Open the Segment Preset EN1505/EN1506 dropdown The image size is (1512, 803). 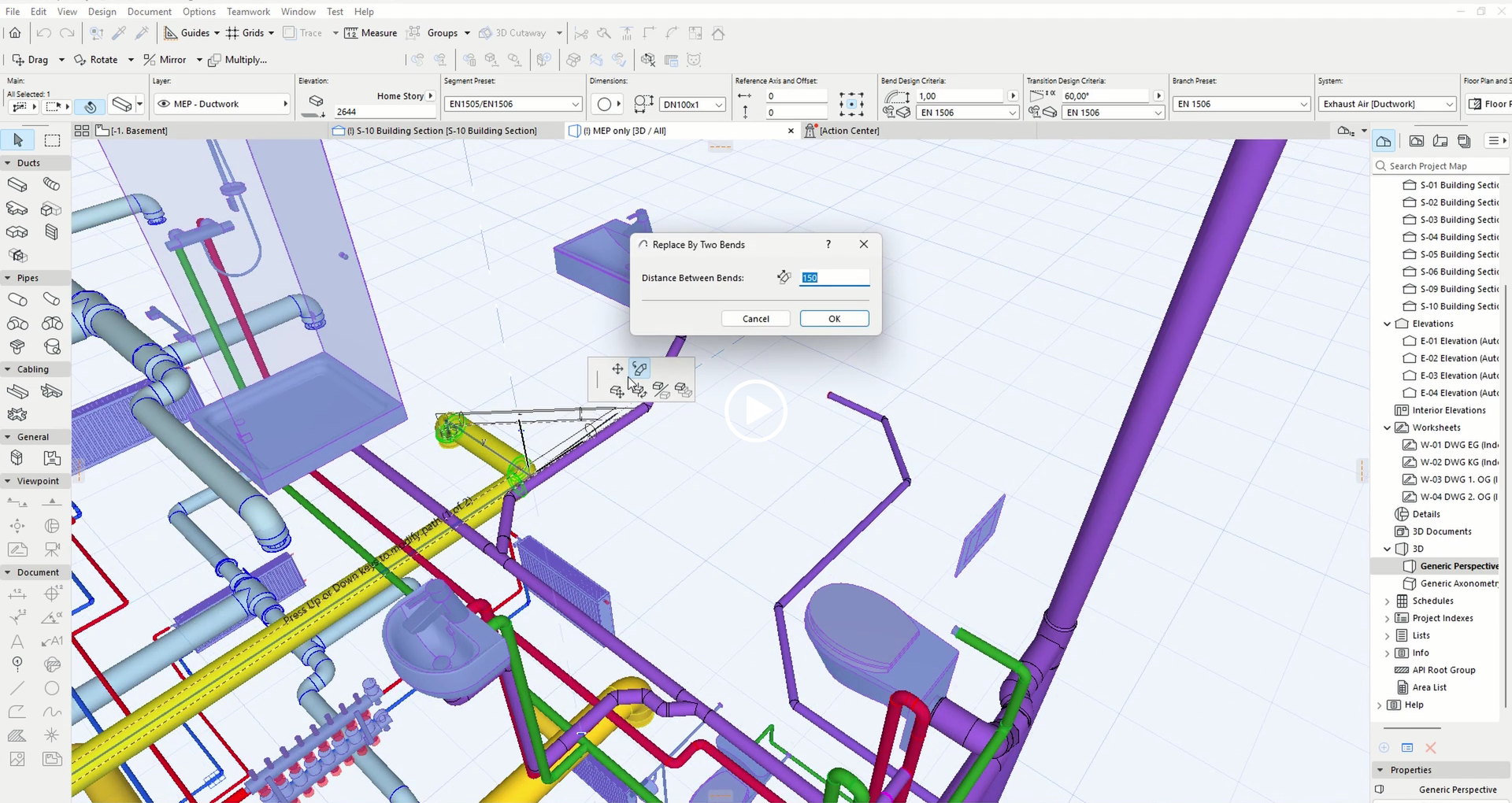pos(512,104)
